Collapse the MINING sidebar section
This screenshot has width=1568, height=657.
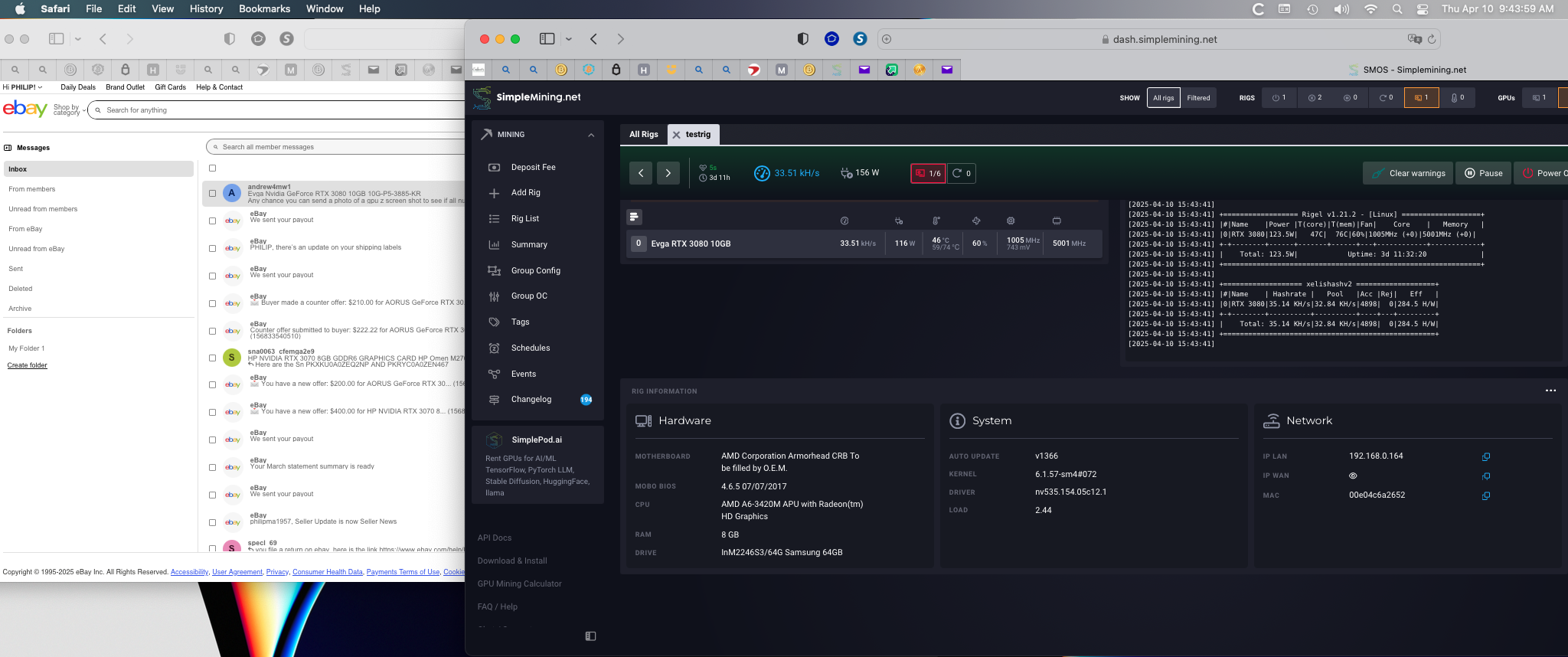click(x=591, y=135)
